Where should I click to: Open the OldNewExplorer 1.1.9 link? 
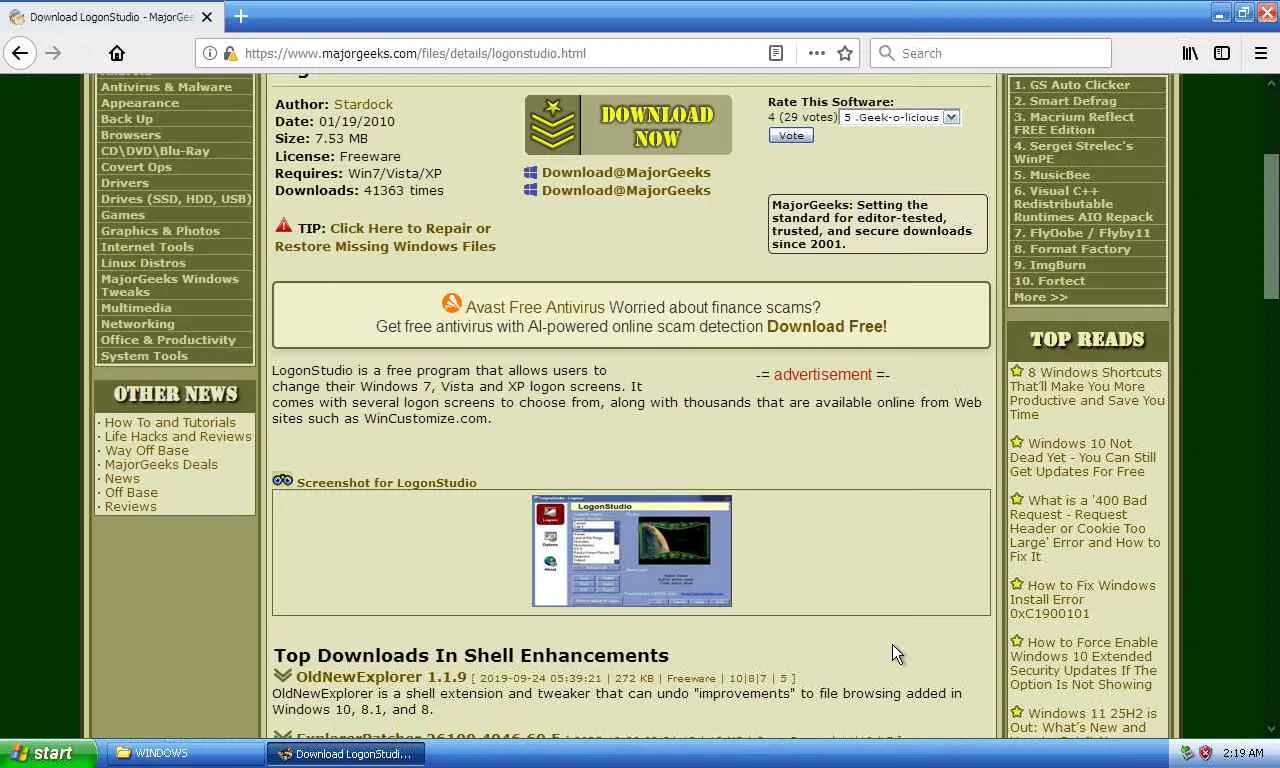click(381, 677)
